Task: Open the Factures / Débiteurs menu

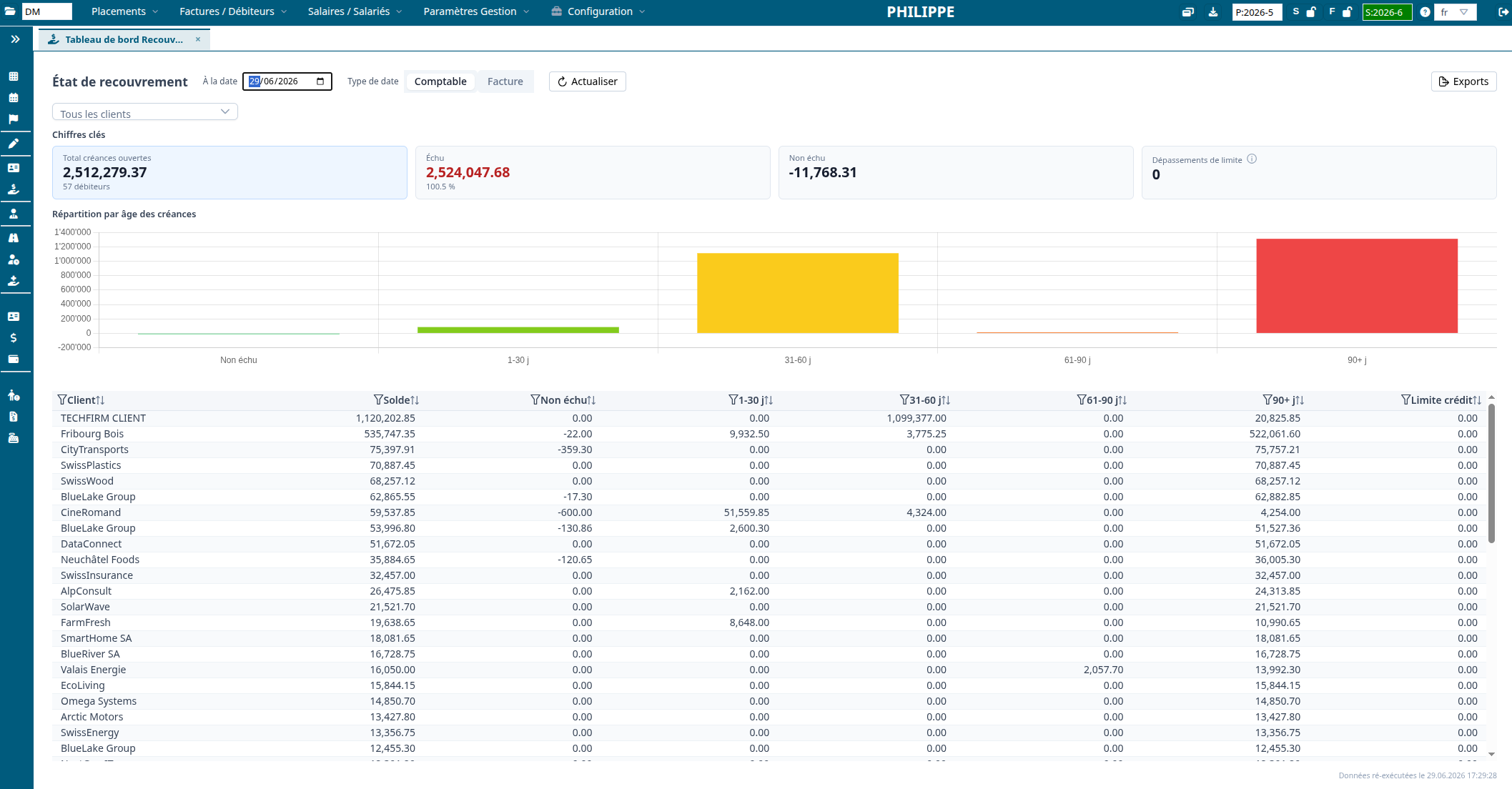Action: (x=233, y=11)
